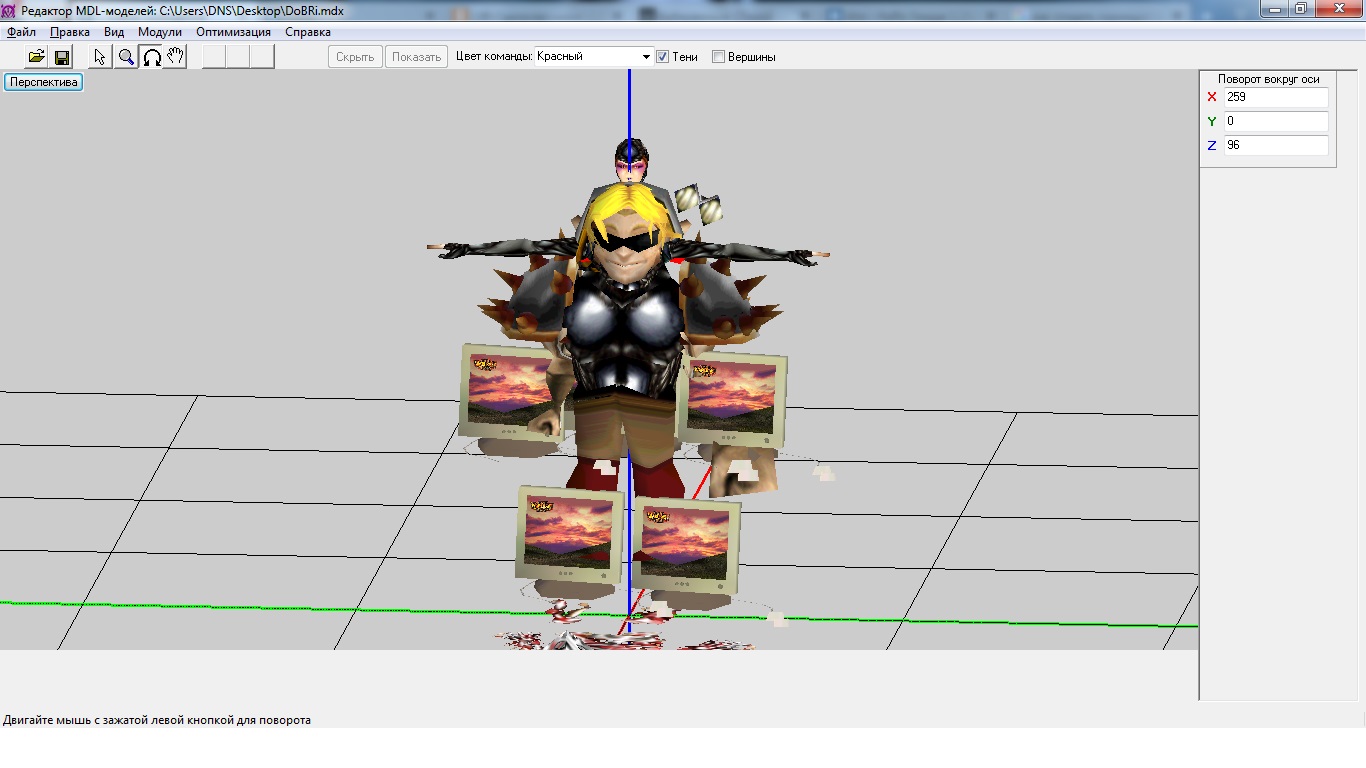This screenshot has width=1366, height=768.
Task: Open the Файл menu
Action: [x=21, y=32]
